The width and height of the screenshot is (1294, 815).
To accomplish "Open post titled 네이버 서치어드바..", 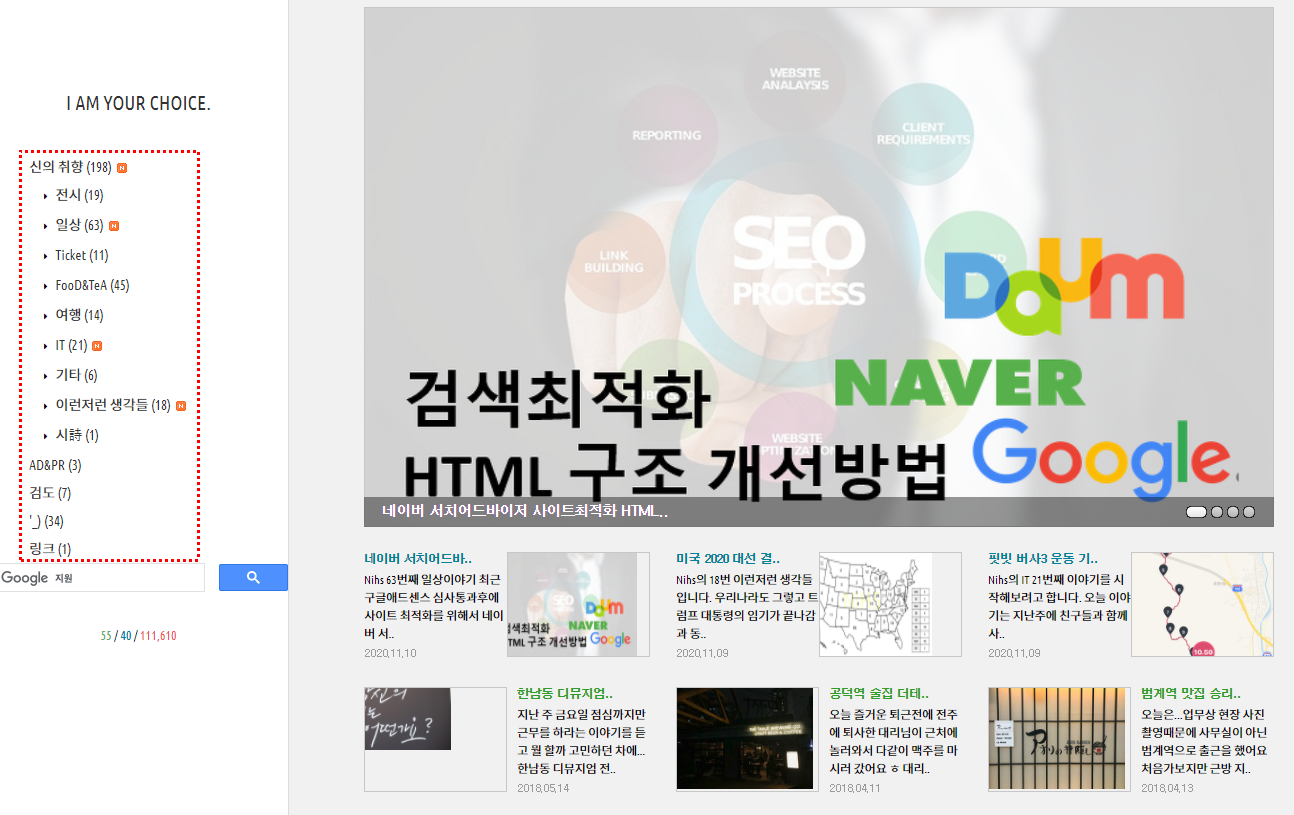I will pos(418,559).
